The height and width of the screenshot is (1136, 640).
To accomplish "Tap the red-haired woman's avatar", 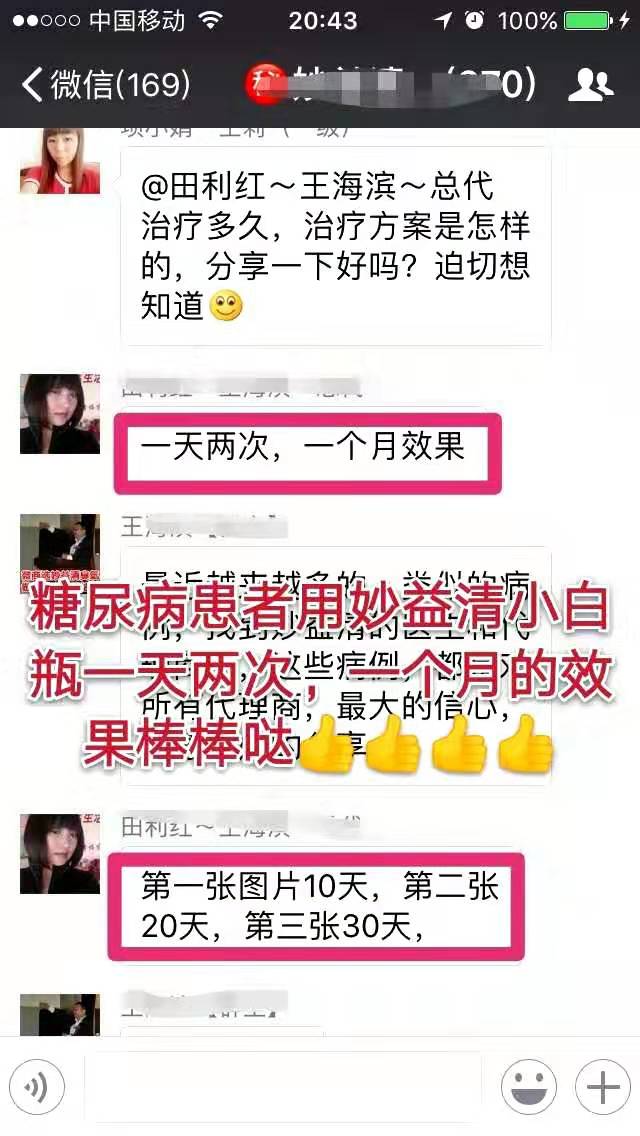I will pos(59,161).
